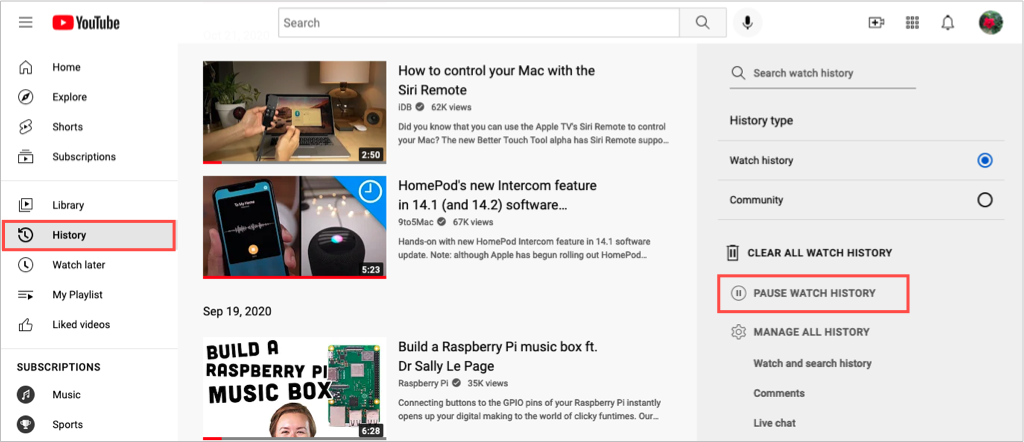Viewport: 1024px width, 442px height.
Task: Click the Liked videos thumbs-up icon
Action: pos(25,324)
